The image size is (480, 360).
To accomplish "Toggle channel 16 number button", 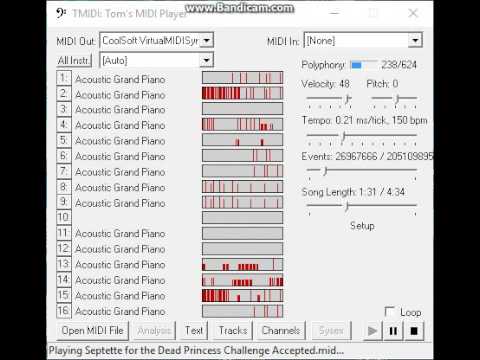I will tap(64, 311).
